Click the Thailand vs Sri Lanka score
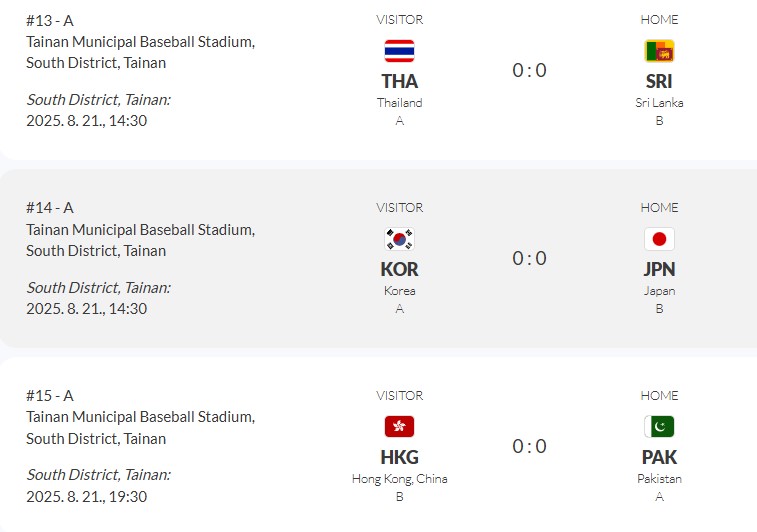Screen dimensions: 757x532 pyautogui.click(x=529, y=70)
